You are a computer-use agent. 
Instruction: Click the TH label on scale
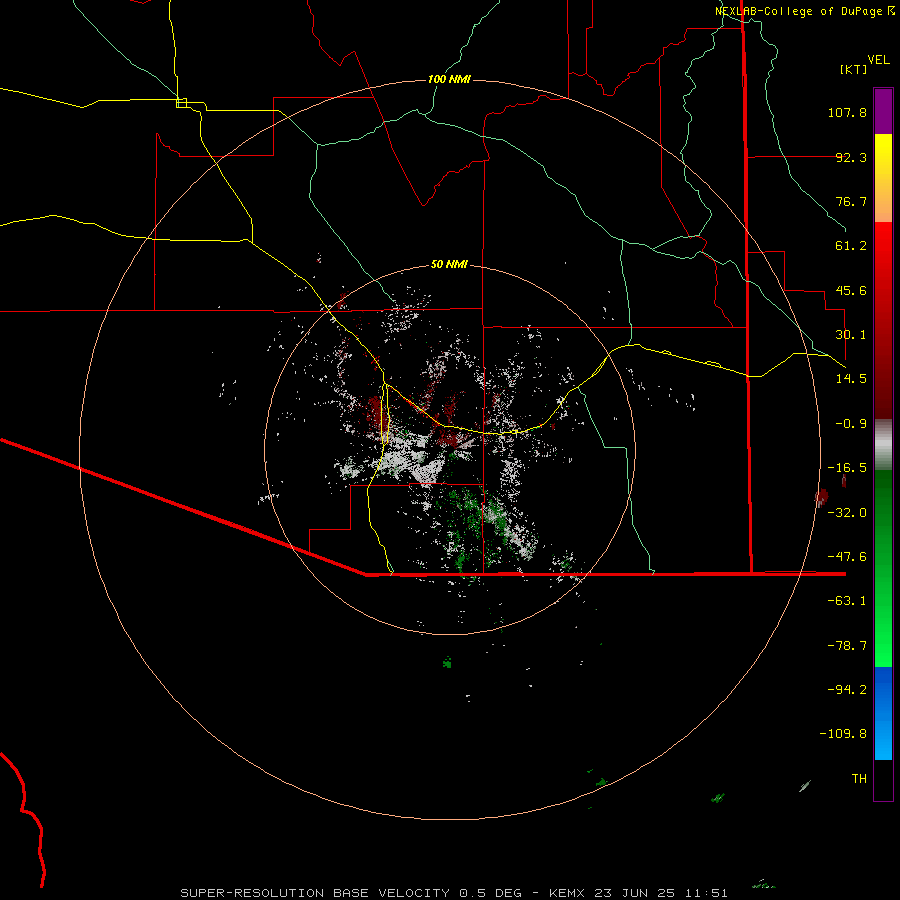859,779
